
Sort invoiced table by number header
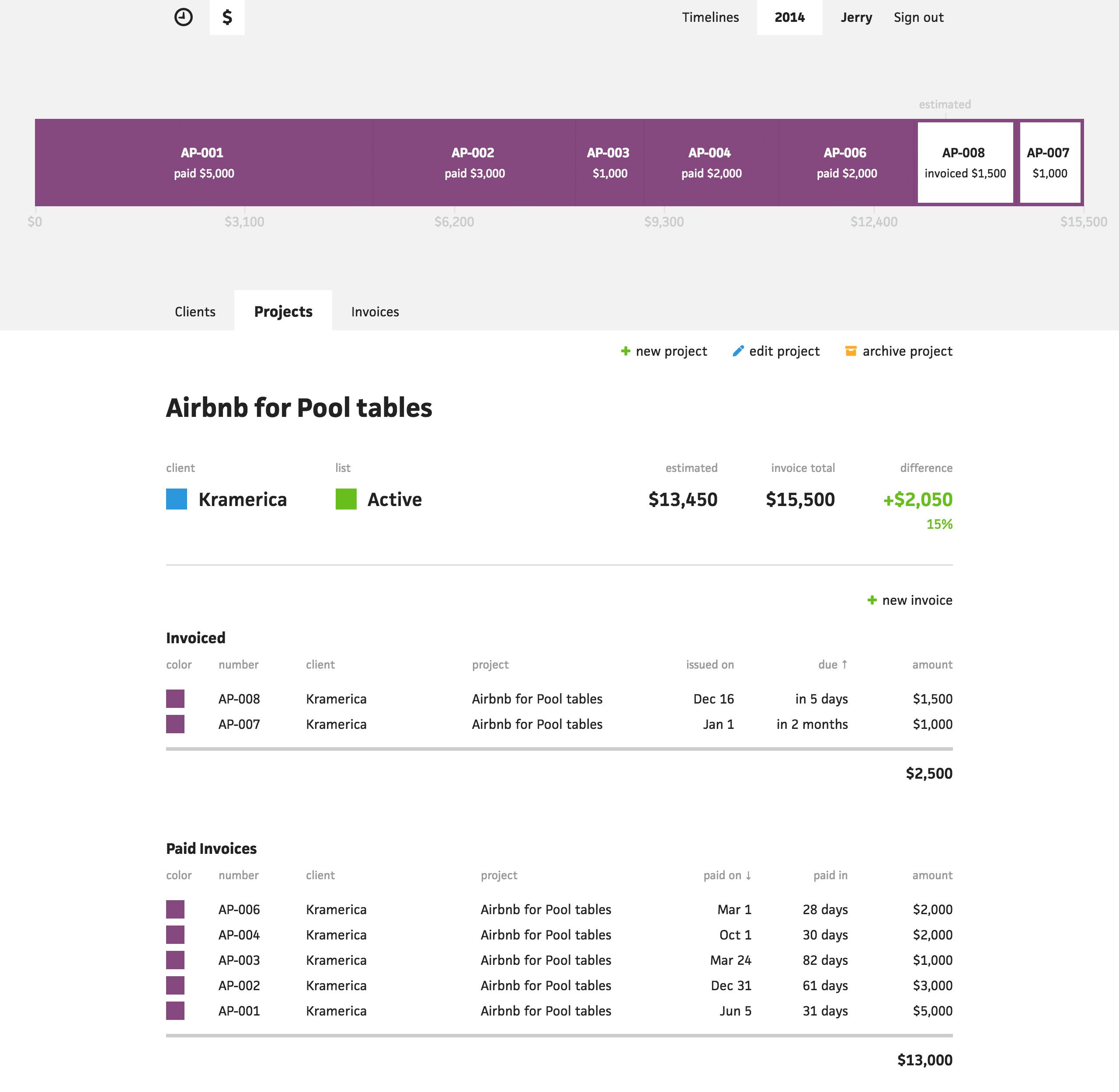tap(239, 664)
